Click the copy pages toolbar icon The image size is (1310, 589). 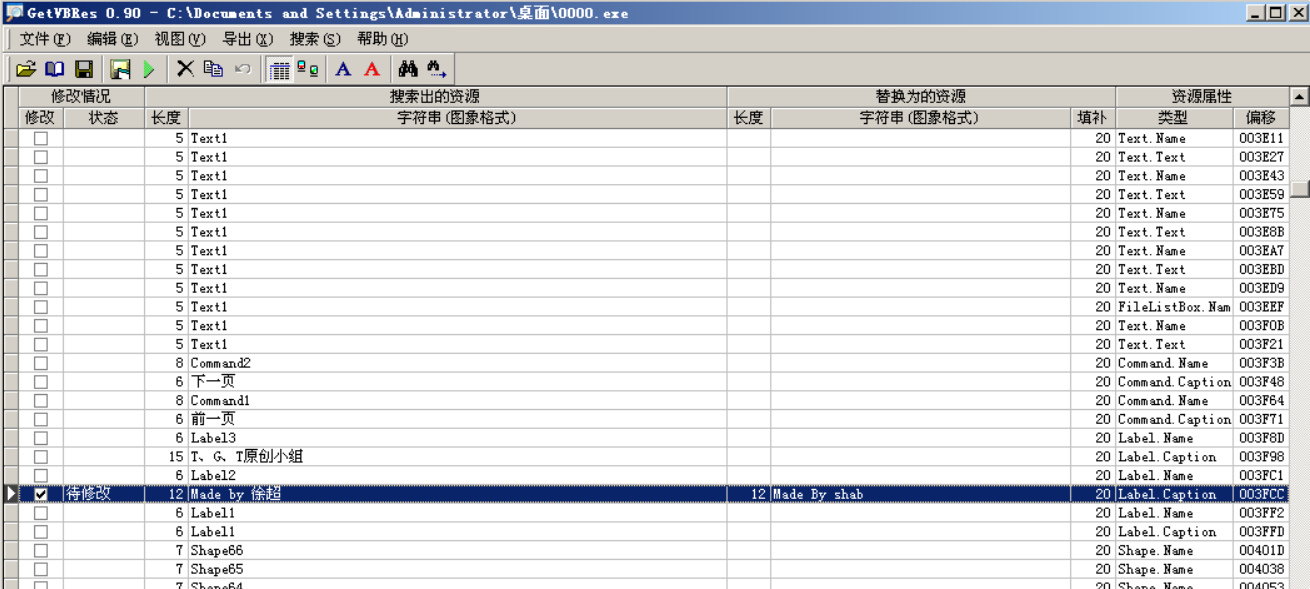[213, 69]
